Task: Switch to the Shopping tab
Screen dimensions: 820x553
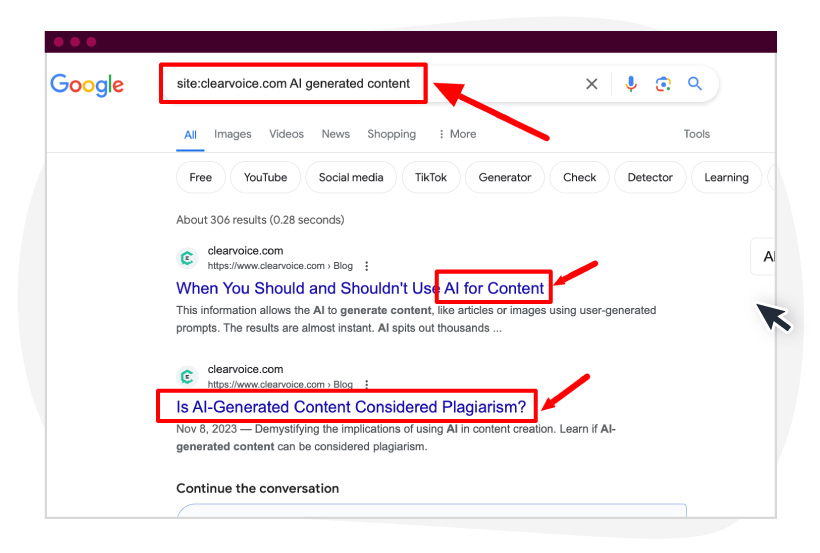Action: tap(392, 134)
